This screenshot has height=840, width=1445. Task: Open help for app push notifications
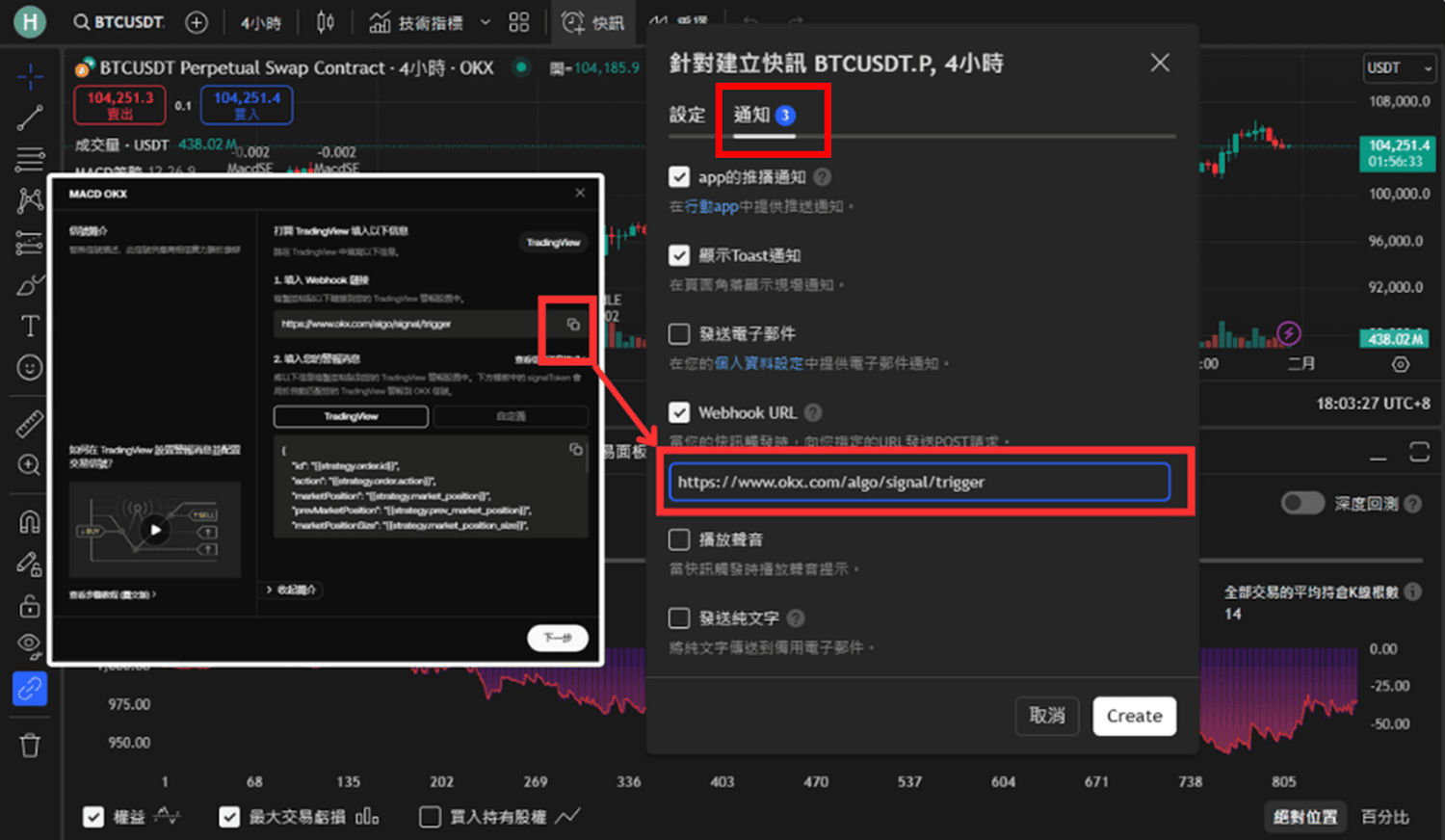[x=822, y=177]
